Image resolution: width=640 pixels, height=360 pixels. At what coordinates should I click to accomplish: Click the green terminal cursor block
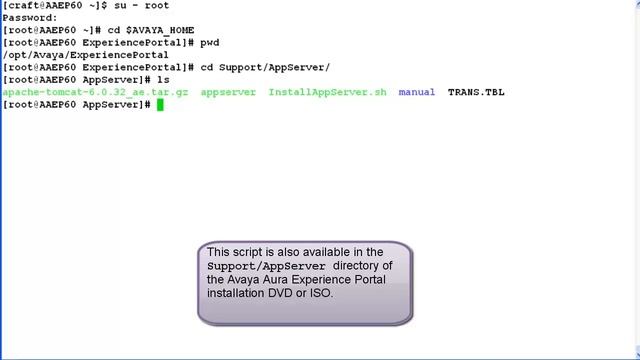coord(160,105)
